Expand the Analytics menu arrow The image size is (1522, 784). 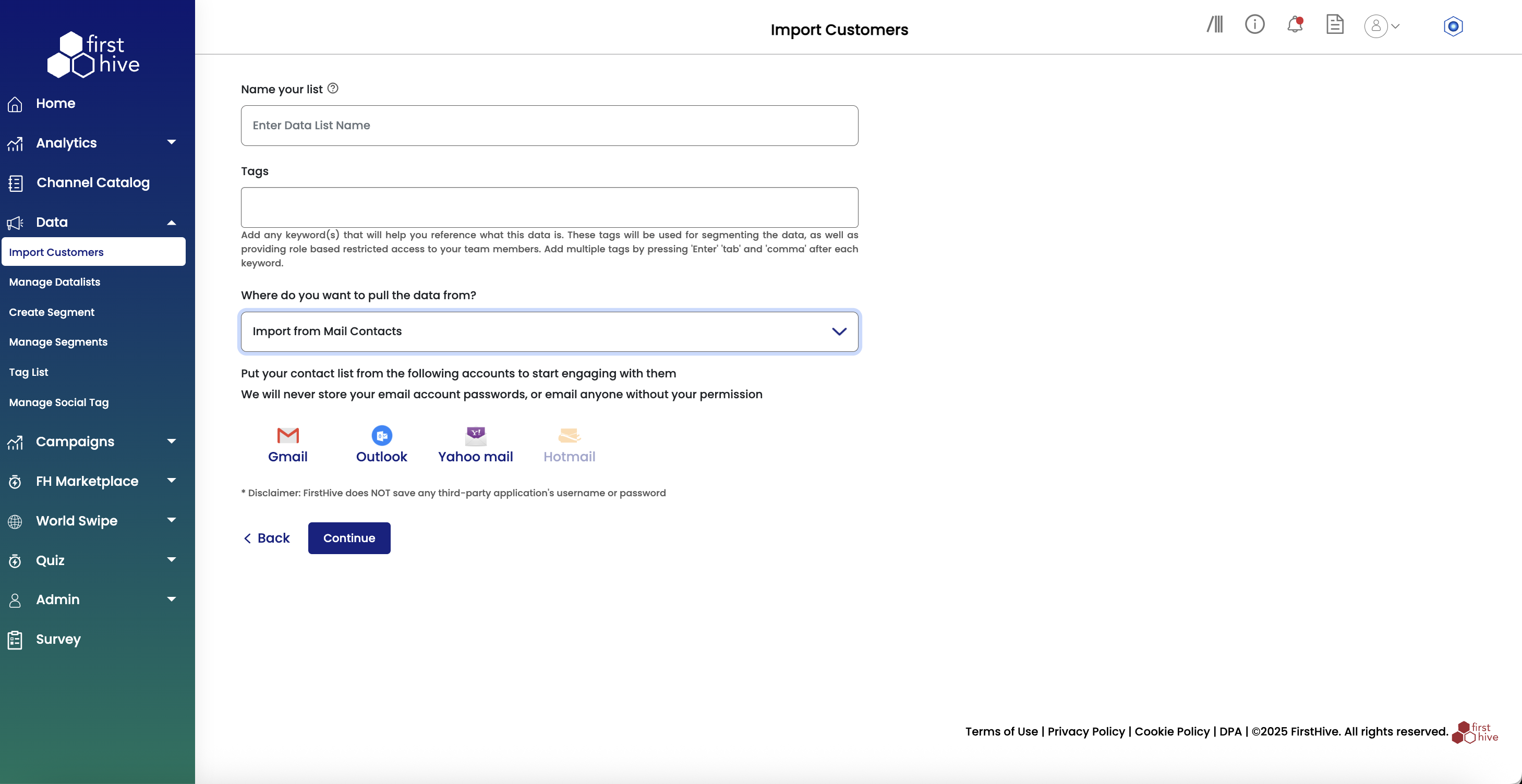172,142
